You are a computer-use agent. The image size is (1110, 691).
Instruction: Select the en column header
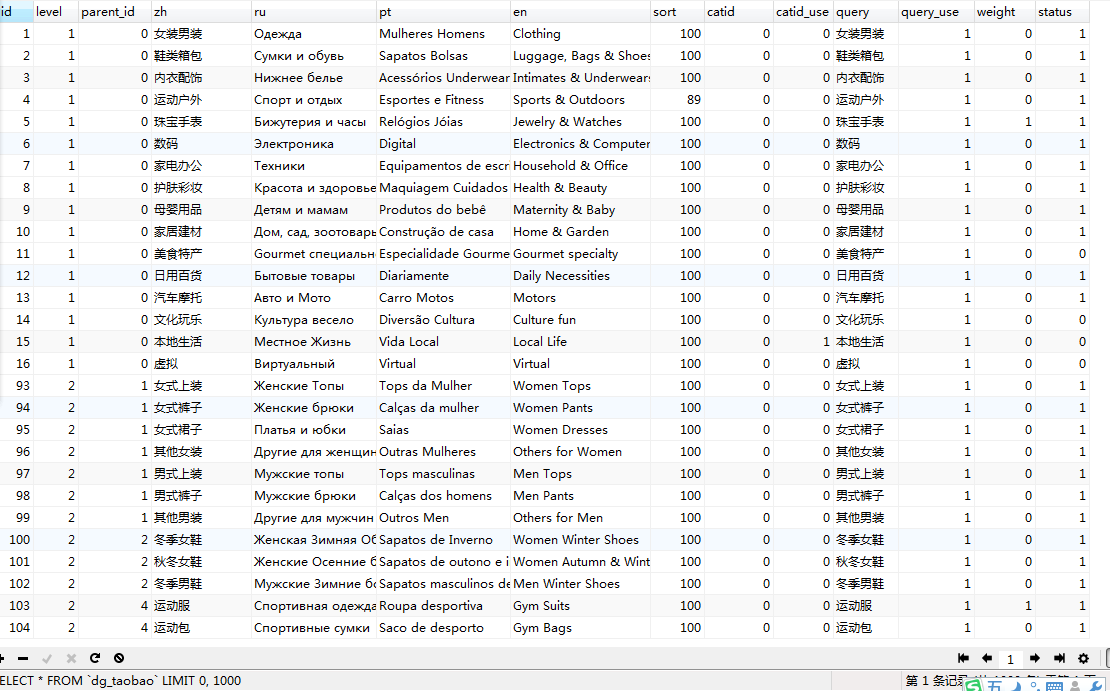pos(580,11)
